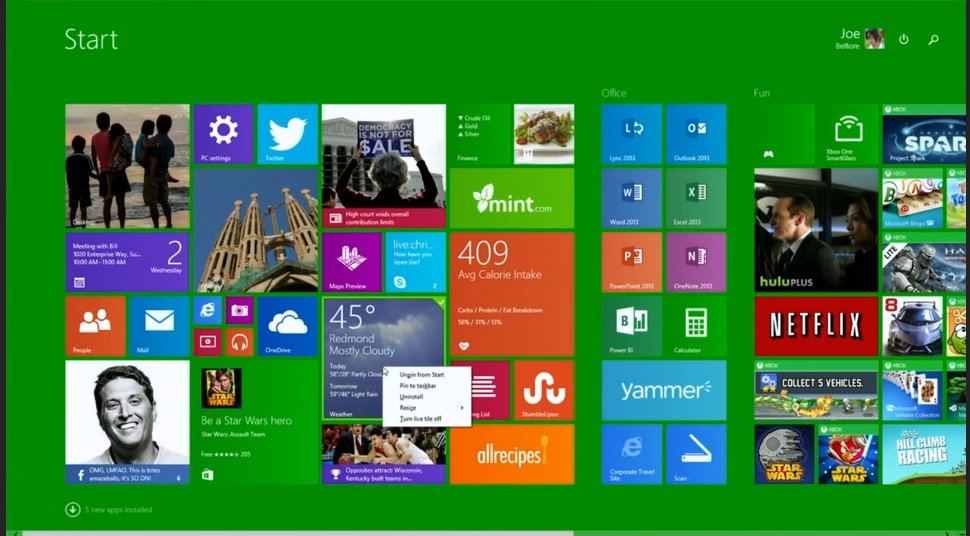Click the '5 new apps installed' text

119,510
